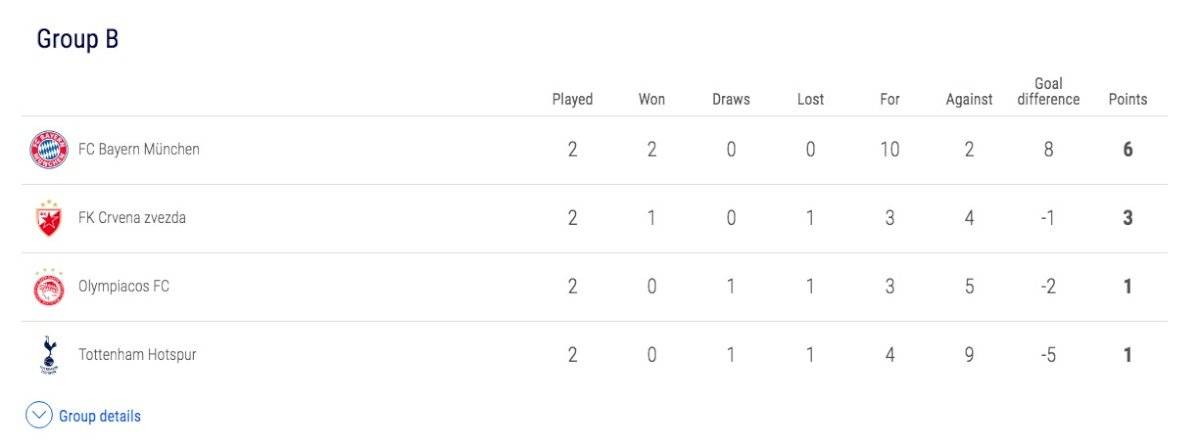Click Tottenham's goal difference value -5
This screenshot has width=1200, height=448.
[x=1048, y=355]
